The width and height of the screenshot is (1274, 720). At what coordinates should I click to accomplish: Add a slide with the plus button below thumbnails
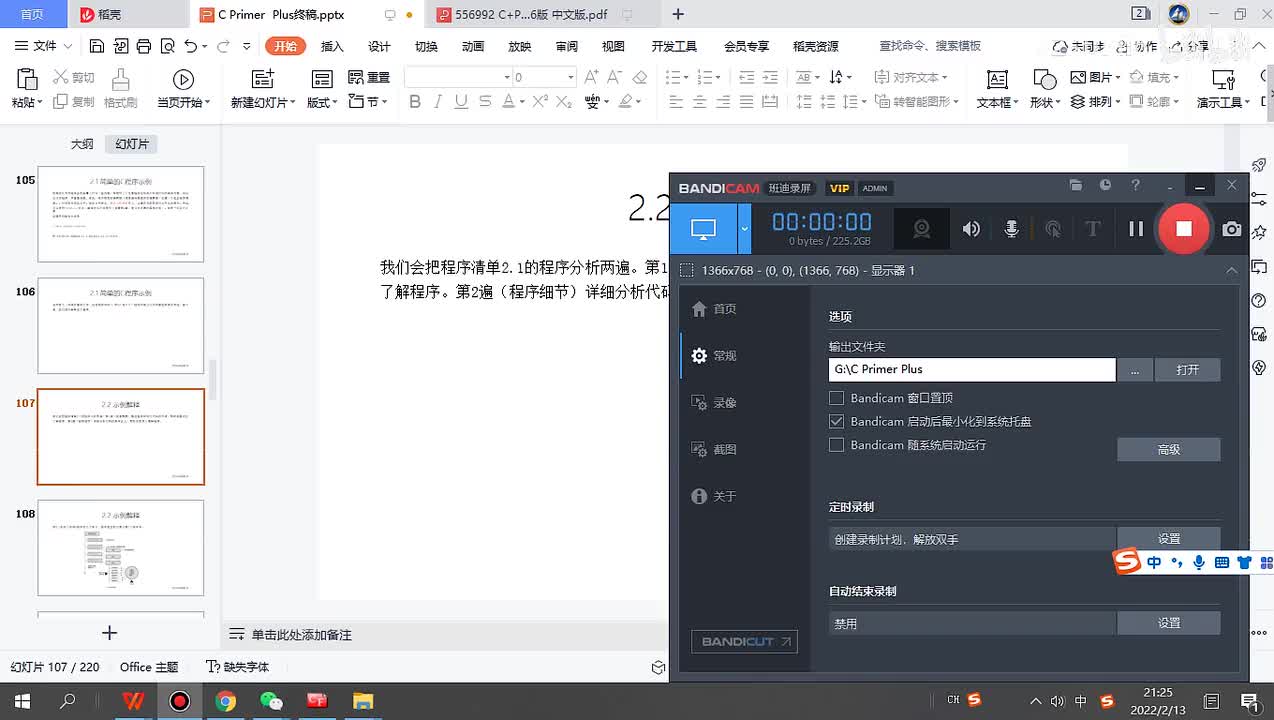[x=110, y=633]
